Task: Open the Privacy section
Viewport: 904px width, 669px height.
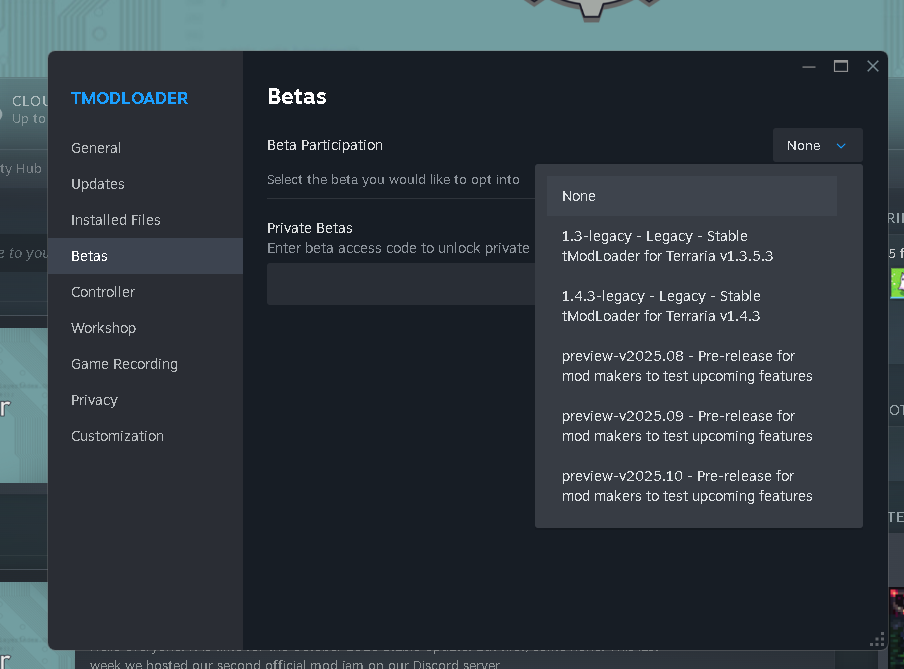Action: [94, 400]
